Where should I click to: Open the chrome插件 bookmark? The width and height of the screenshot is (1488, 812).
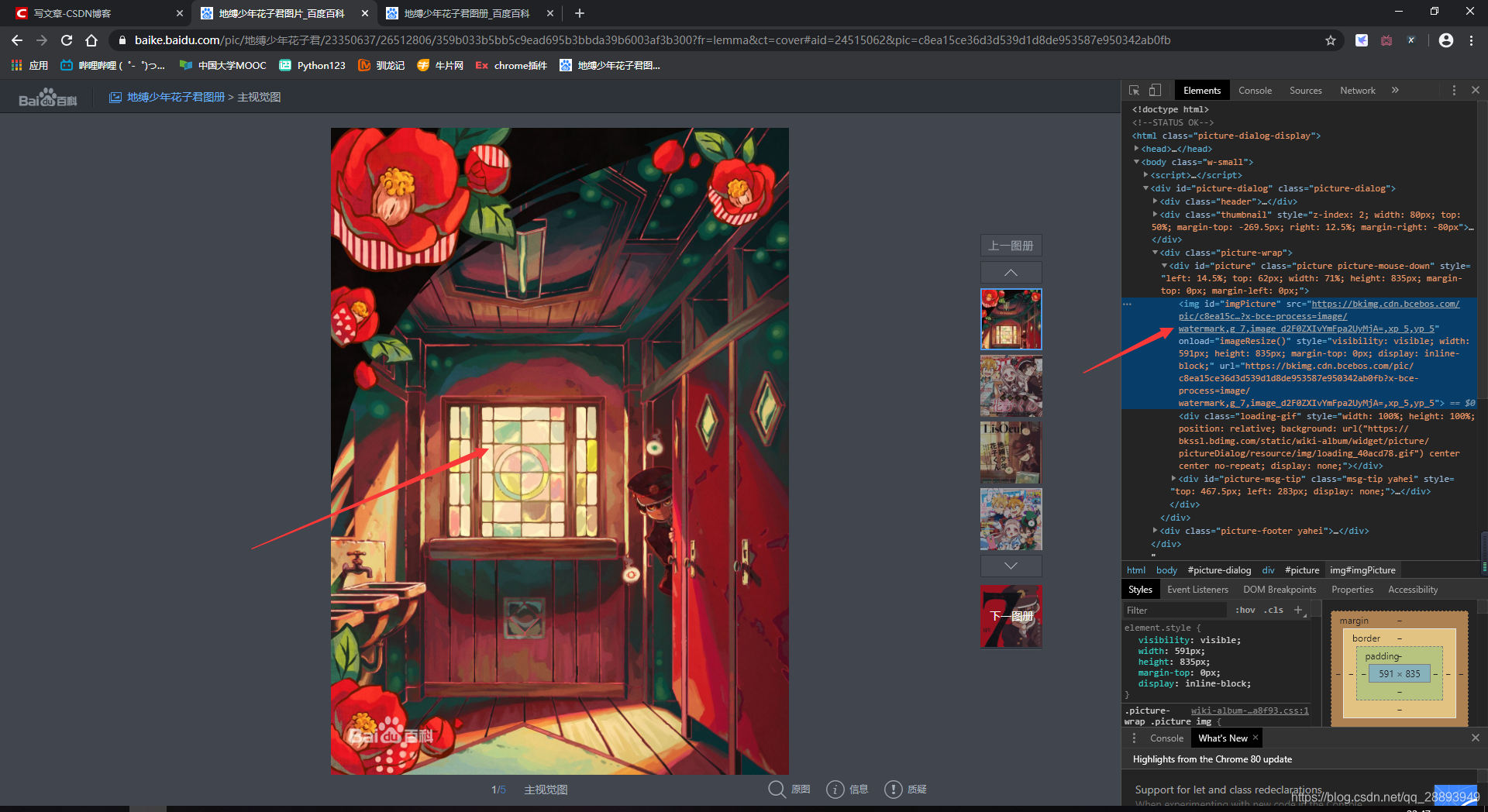pyautogui.click(x=511, y=65)
